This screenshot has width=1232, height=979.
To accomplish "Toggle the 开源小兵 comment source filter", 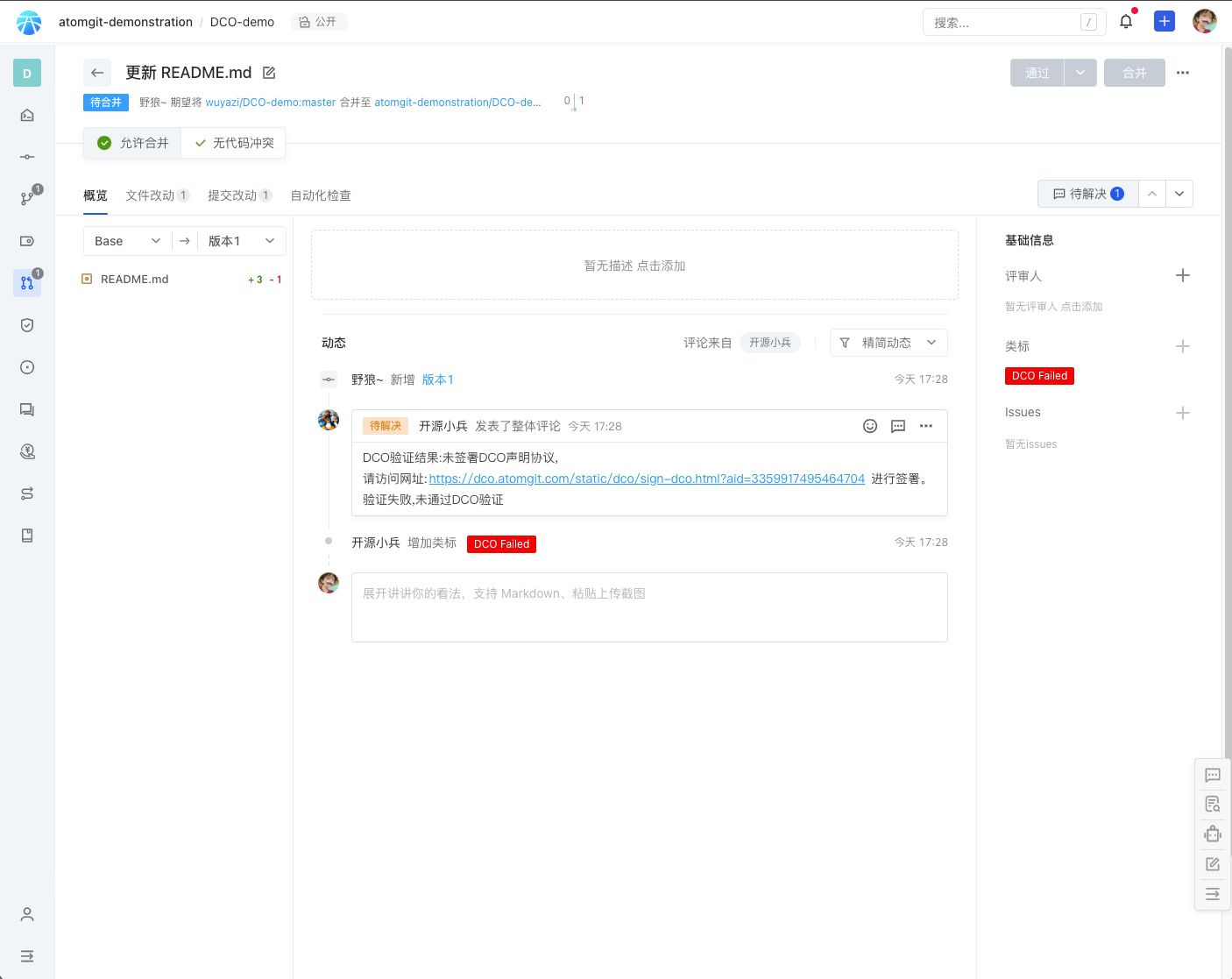I will point(769,343).
